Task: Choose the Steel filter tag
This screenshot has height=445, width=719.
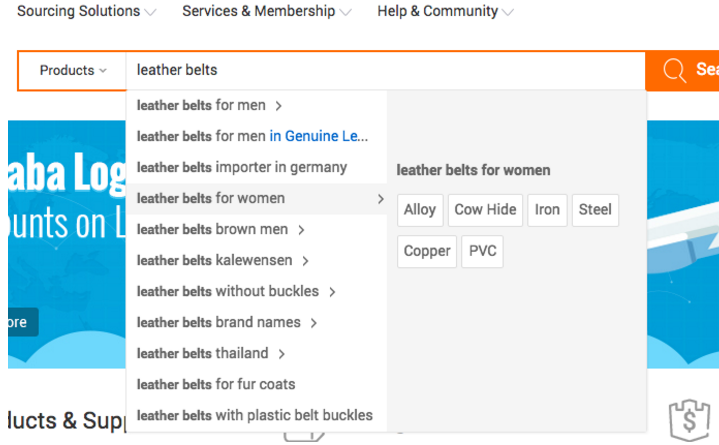Action: [595, 210]
